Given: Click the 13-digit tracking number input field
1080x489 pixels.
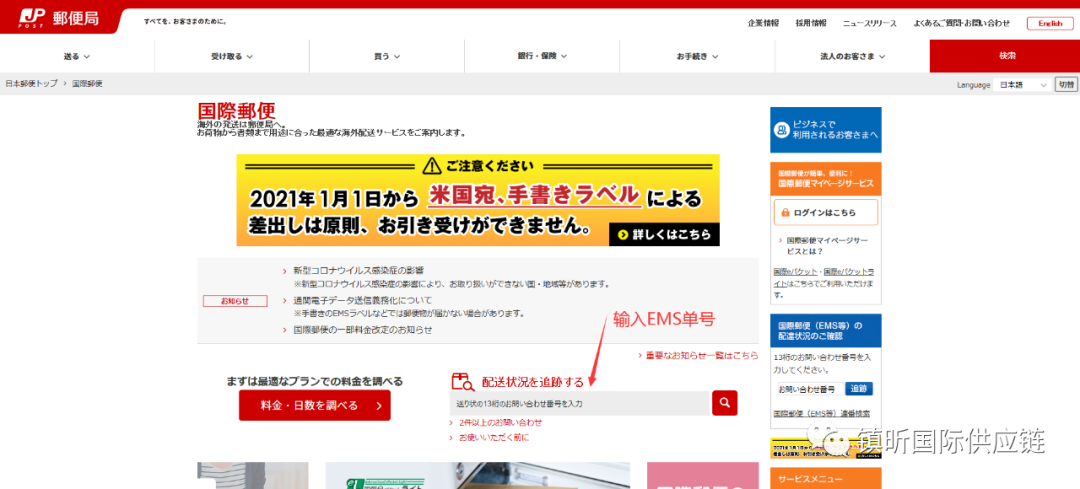Looking at the screenshot, I should click(579, 404).
